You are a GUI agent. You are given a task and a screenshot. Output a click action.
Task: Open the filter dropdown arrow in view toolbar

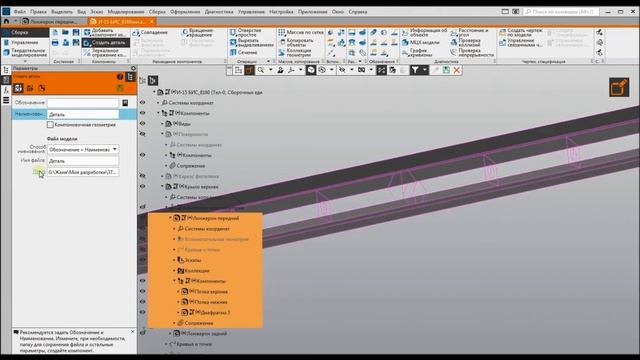[424, 70]
